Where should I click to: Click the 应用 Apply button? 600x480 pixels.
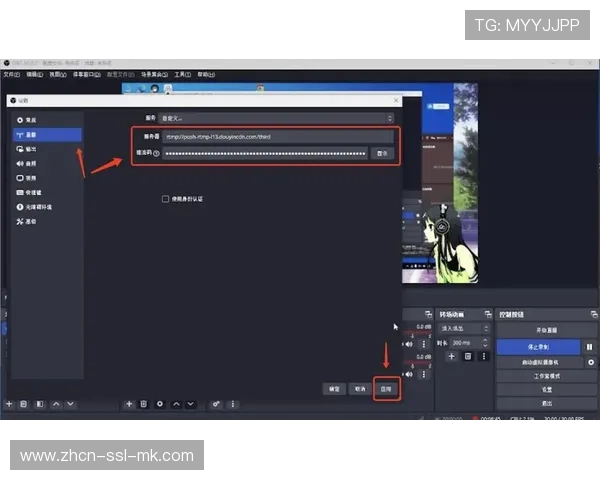(387, 388)
